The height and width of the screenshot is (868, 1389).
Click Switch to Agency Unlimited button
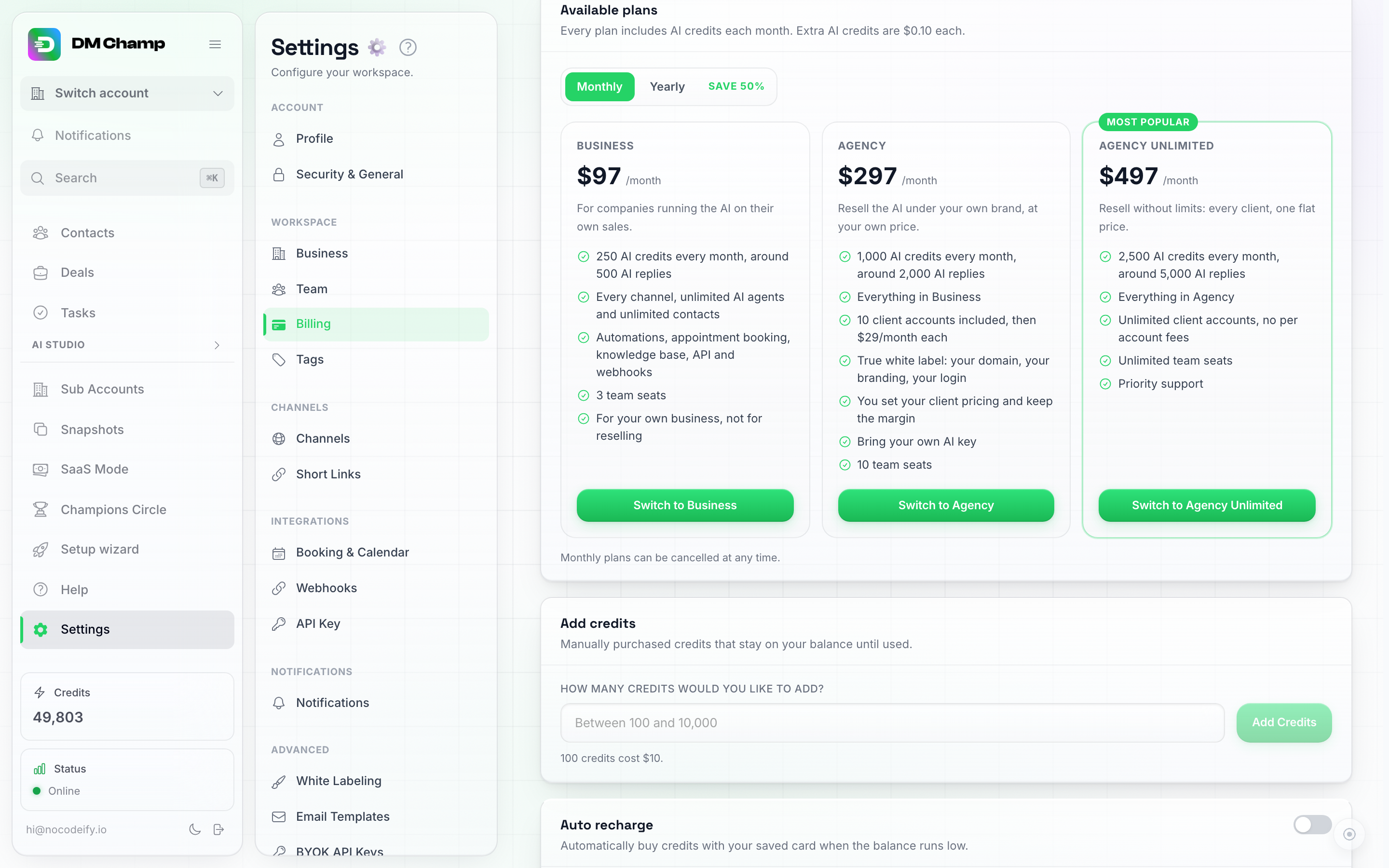[x=1207, y=505]
